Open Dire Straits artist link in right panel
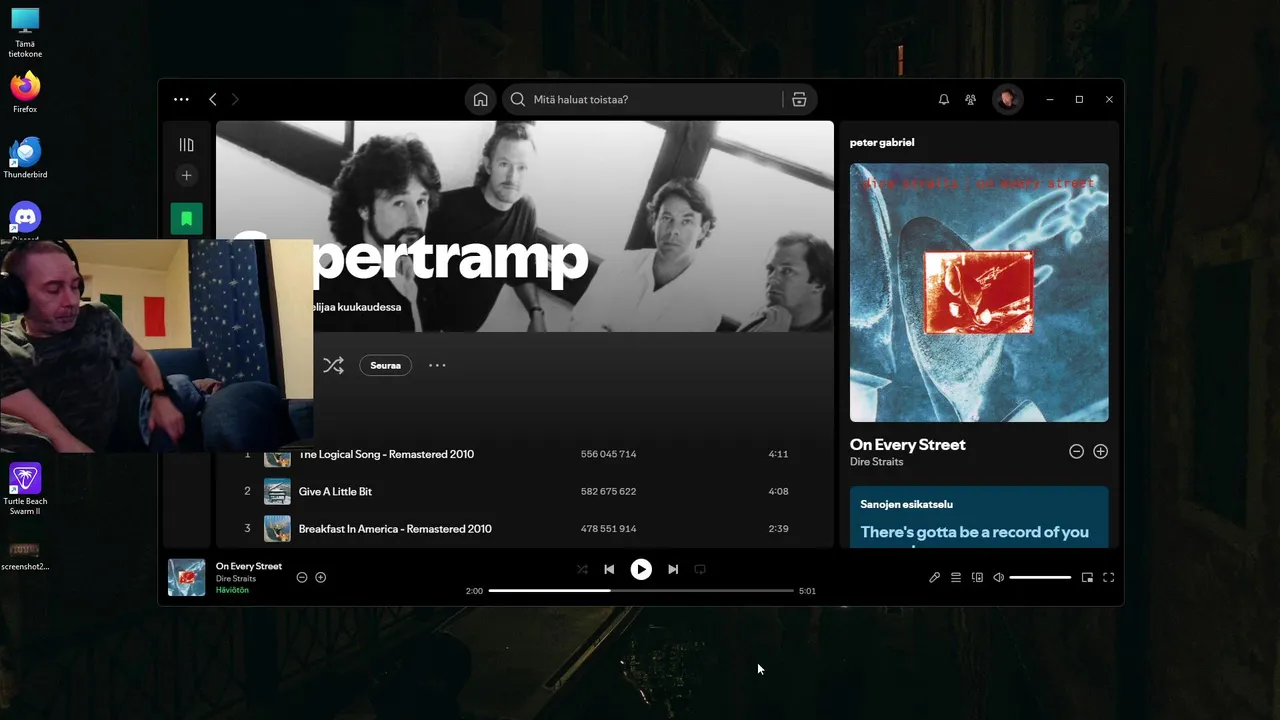1280x720 pixels. tap(876, 462)
